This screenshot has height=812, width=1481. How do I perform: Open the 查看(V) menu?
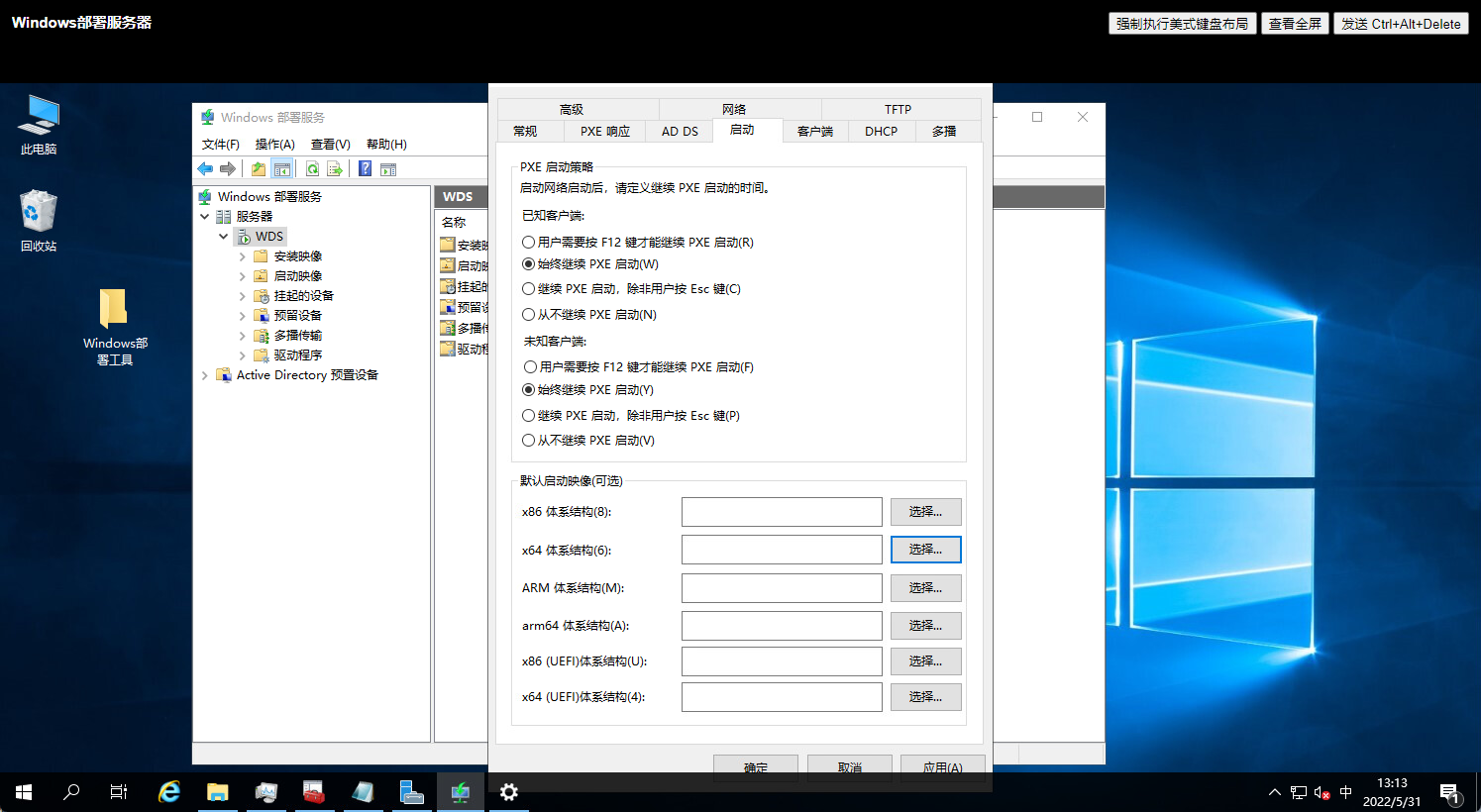click(331, 145)
